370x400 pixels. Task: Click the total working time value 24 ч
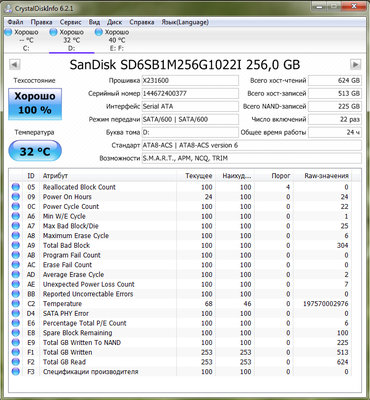click(x=335, y=132)
